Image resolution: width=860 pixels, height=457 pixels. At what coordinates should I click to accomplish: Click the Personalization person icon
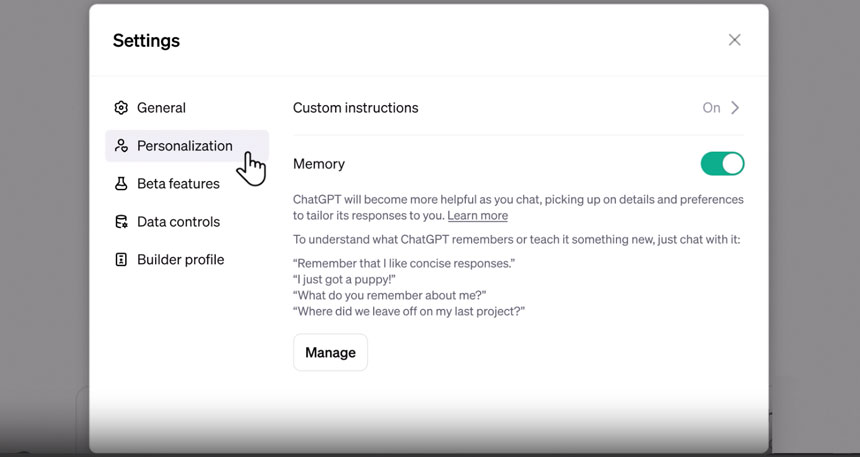click(121, 146)
